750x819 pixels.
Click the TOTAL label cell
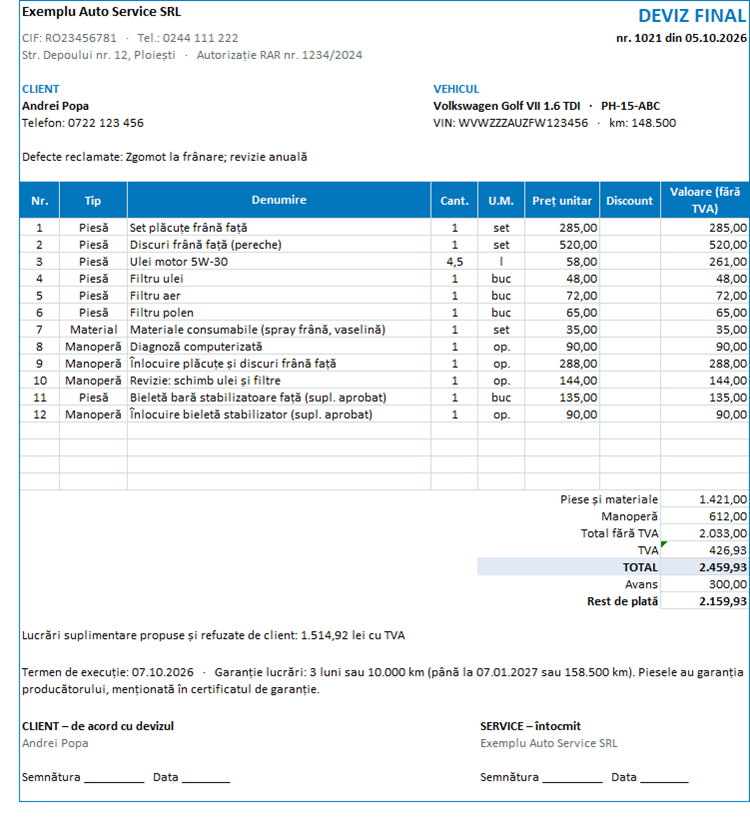(x=569, y=567)
